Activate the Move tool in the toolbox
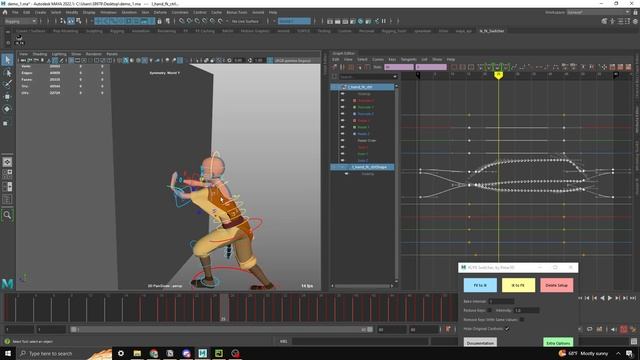Image resolution: width=640 pixels, height=360 pixels. 7,97
